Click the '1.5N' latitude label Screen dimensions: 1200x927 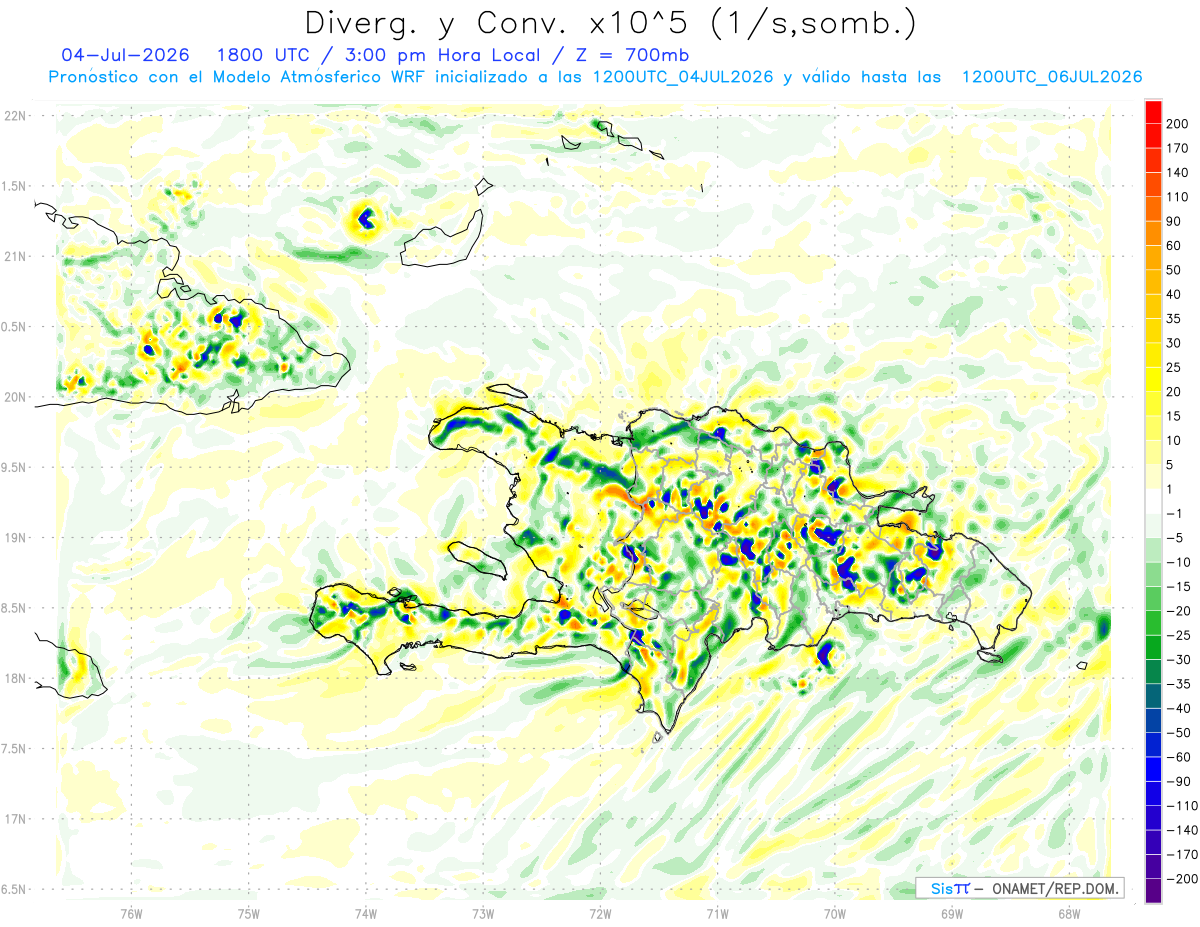(12, 186)
